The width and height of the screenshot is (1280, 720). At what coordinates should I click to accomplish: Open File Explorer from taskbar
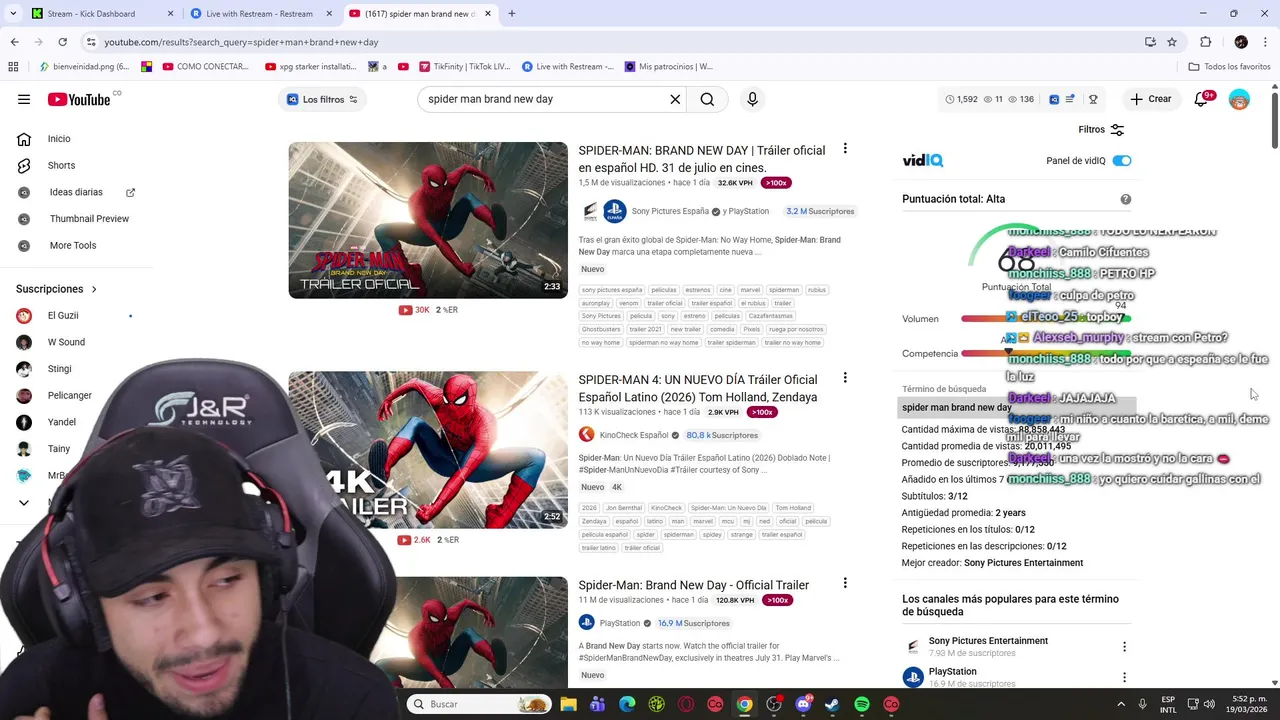(x=569, y=704)
